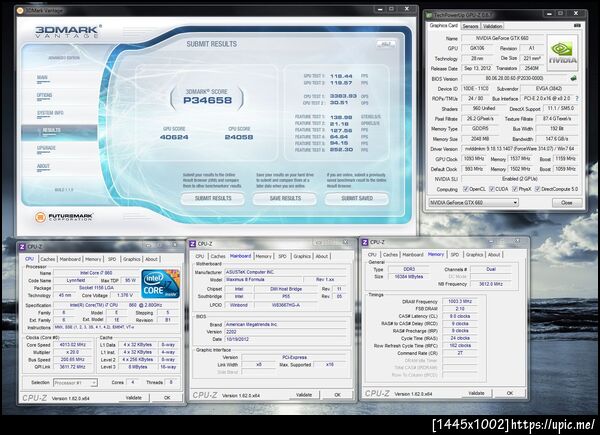Click the Z icon of the CPU-Z Memory window
Viewport: 600px width, 435px height.
365,242
